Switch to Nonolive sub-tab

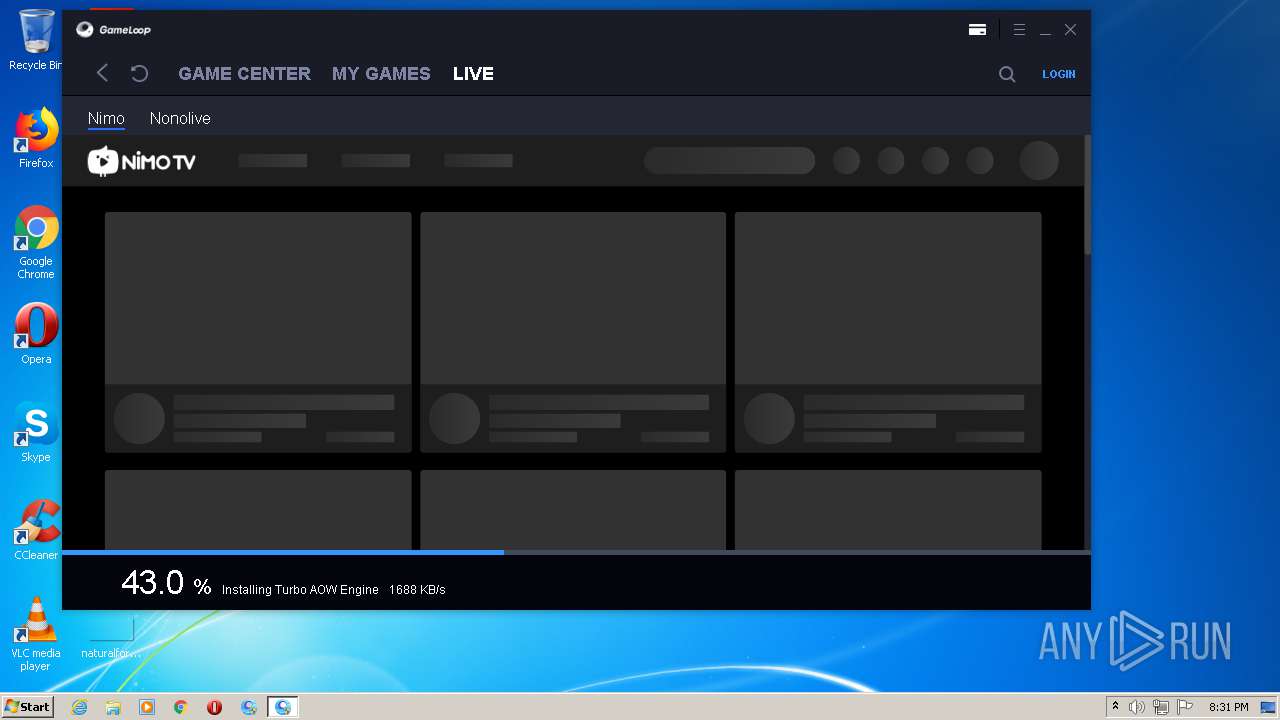tap(180, 118)
